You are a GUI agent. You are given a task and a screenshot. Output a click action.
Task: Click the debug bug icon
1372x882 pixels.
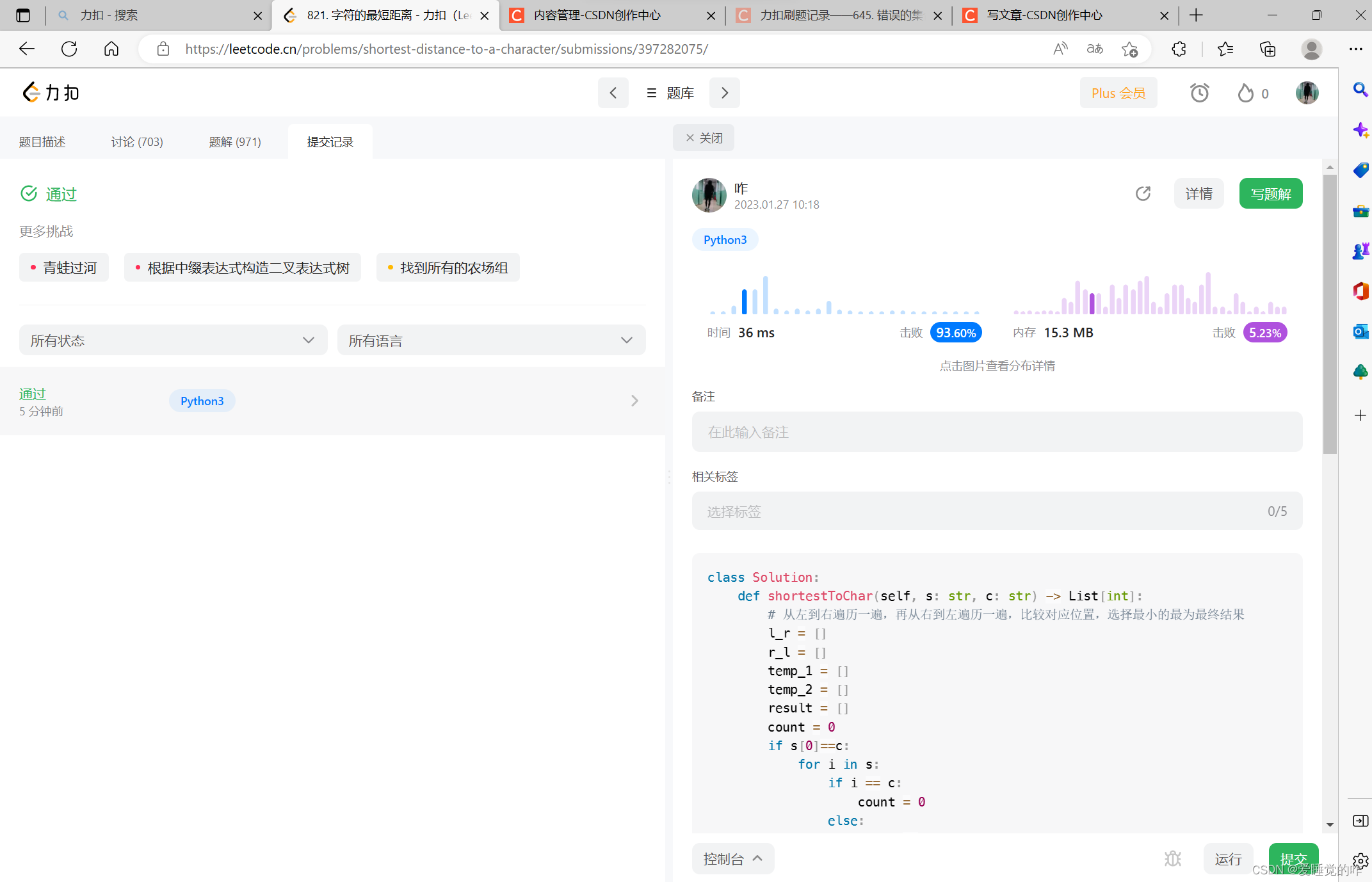click(x=1173, y=858)
